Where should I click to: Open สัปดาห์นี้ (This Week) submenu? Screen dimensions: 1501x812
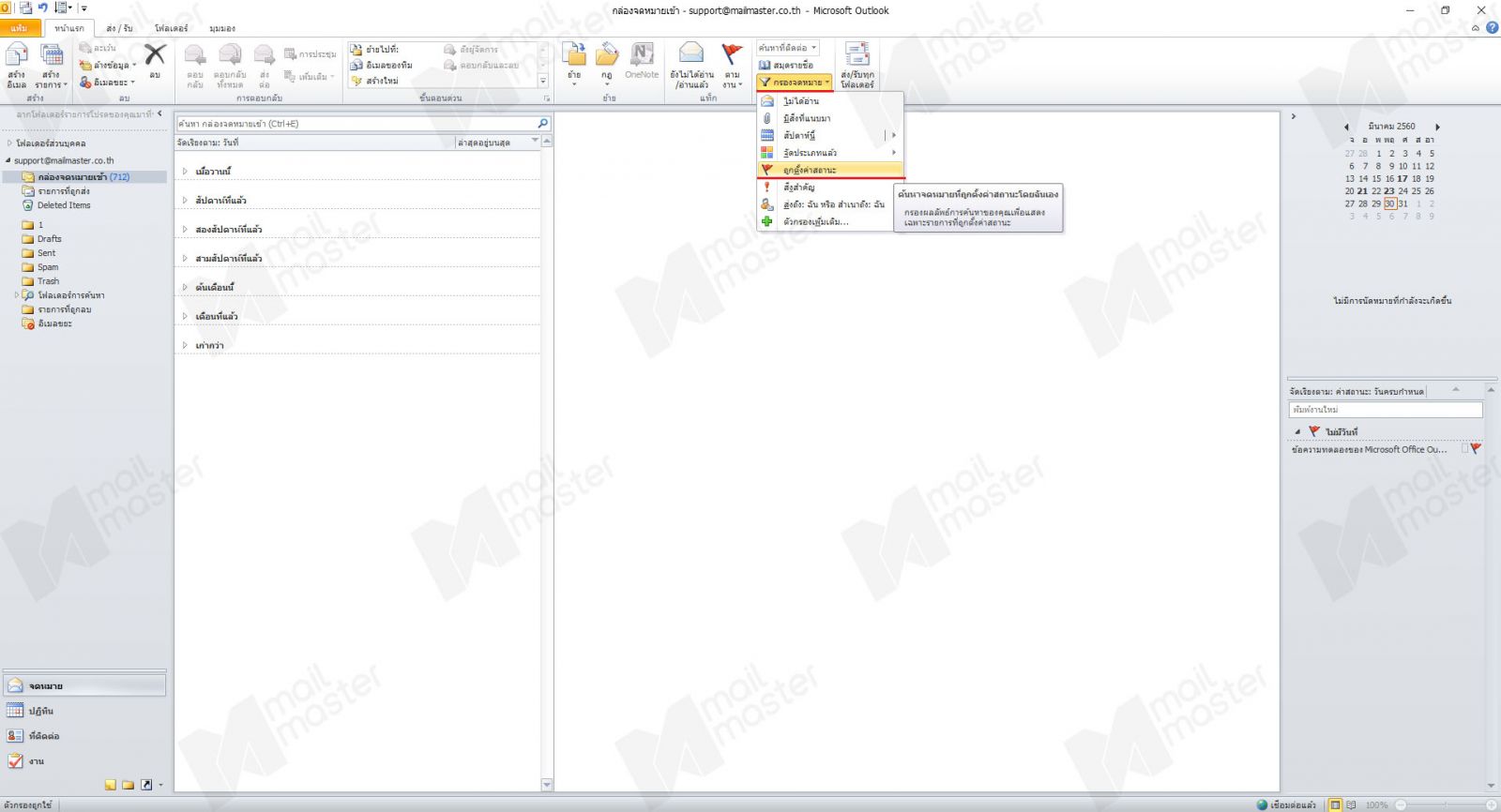[829, 136]
